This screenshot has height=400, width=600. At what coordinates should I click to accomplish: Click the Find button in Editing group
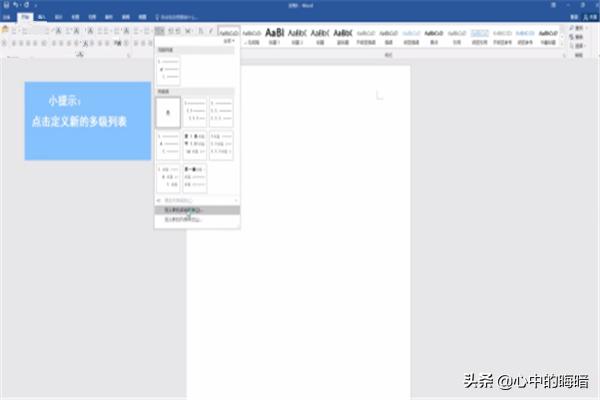[x=576, y=28]
